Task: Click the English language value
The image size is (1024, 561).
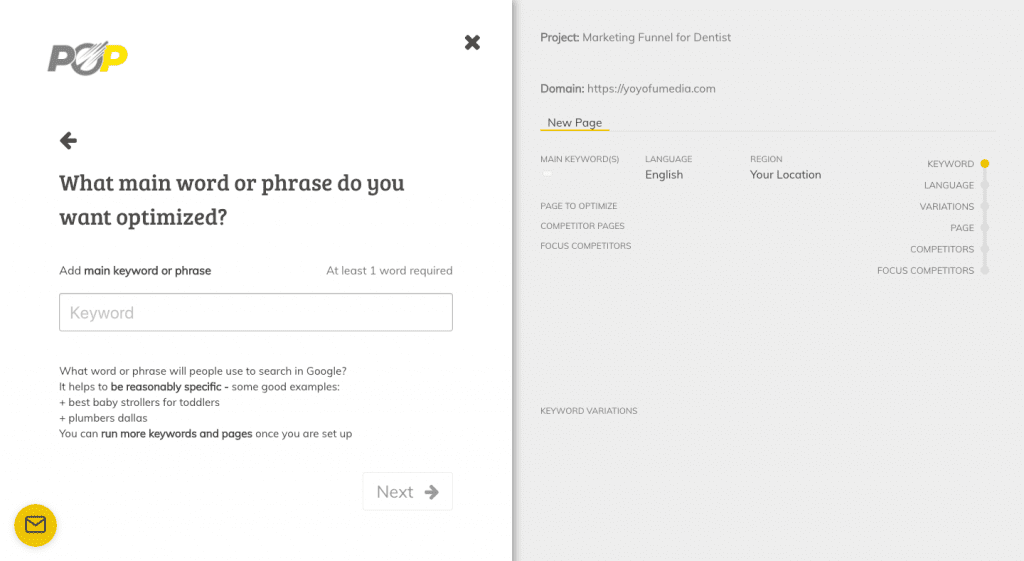Action: click(x=664, y=175)
